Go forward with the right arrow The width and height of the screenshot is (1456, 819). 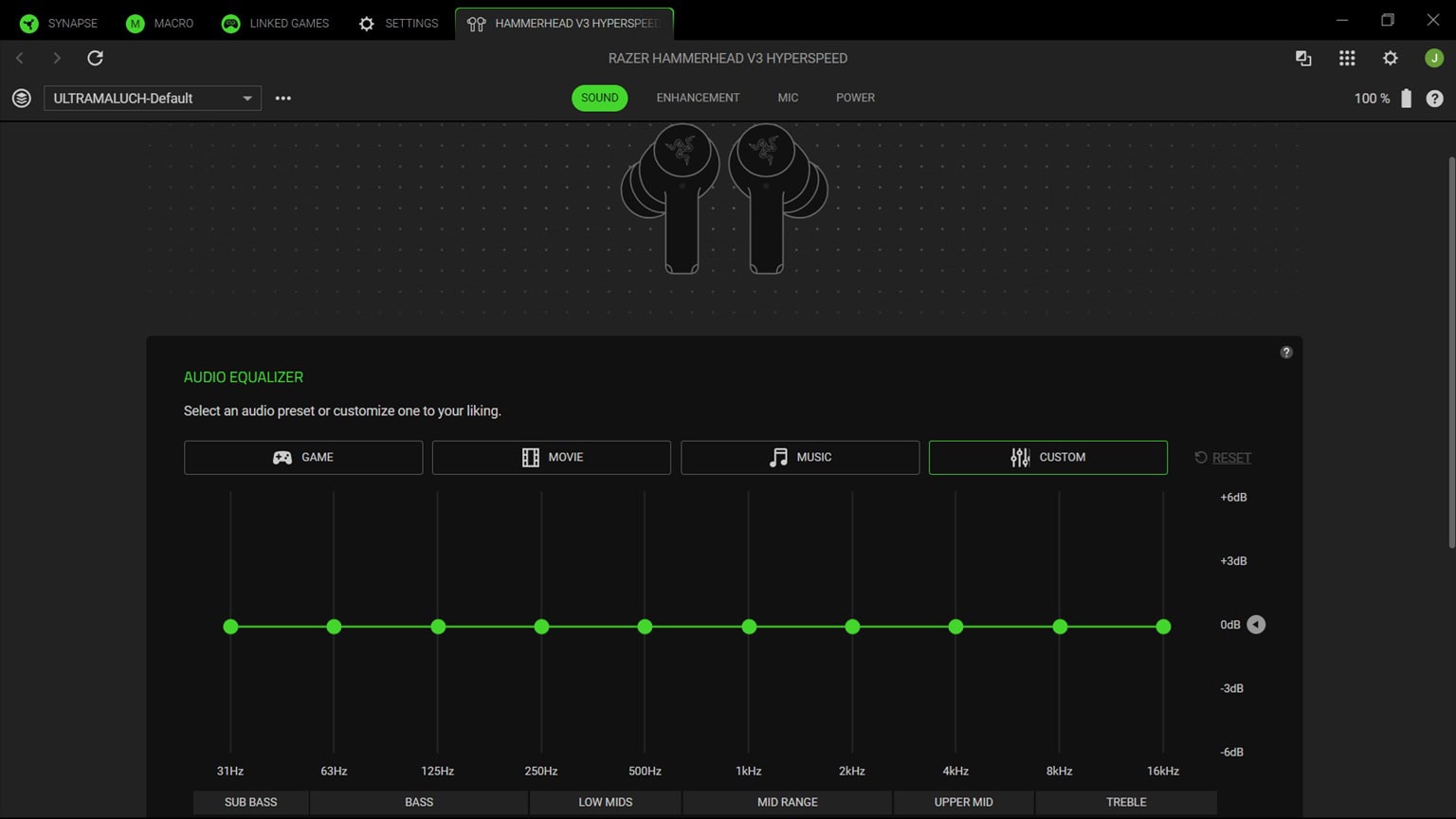tap(57, 58)
